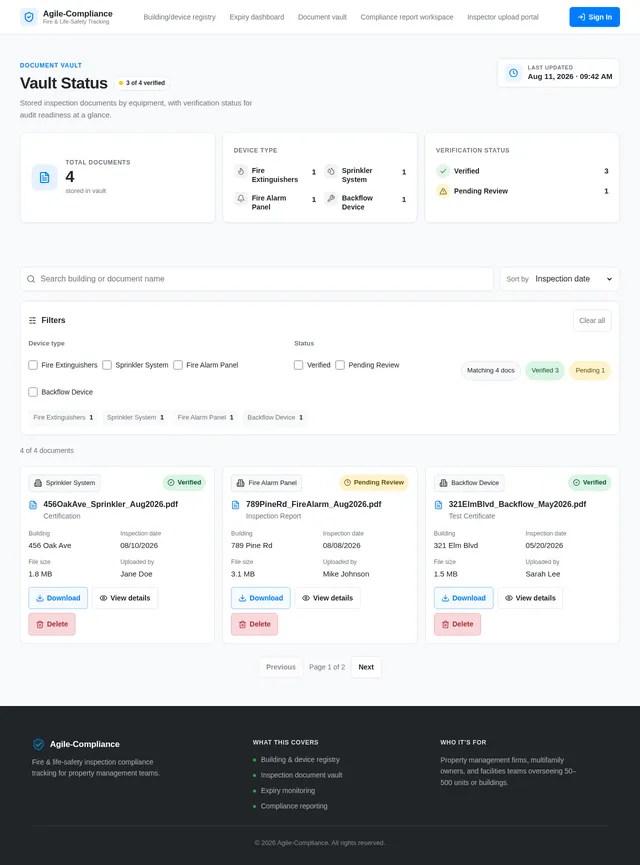Screen dimensions: 640x865
Task: Click the Matching 4 docs chip
Action: pyautogui.click(x=490, y=371)
